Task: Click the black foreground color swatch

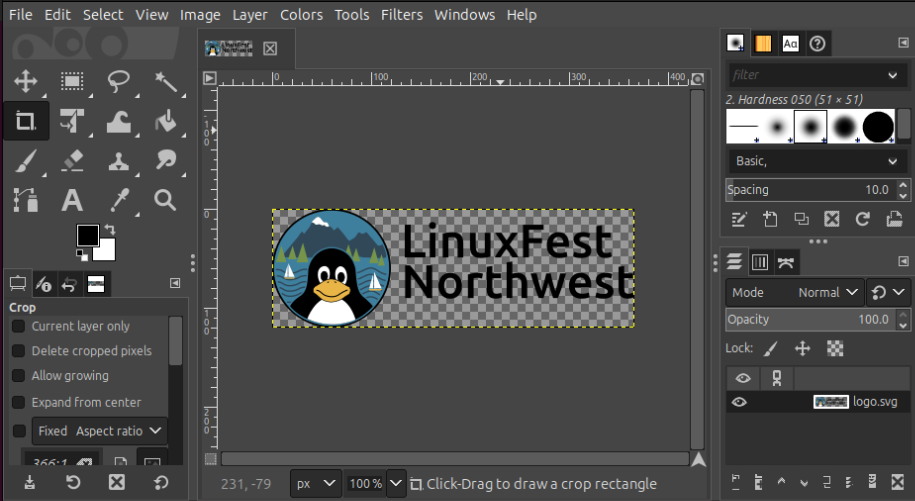Action: [88, 236]
